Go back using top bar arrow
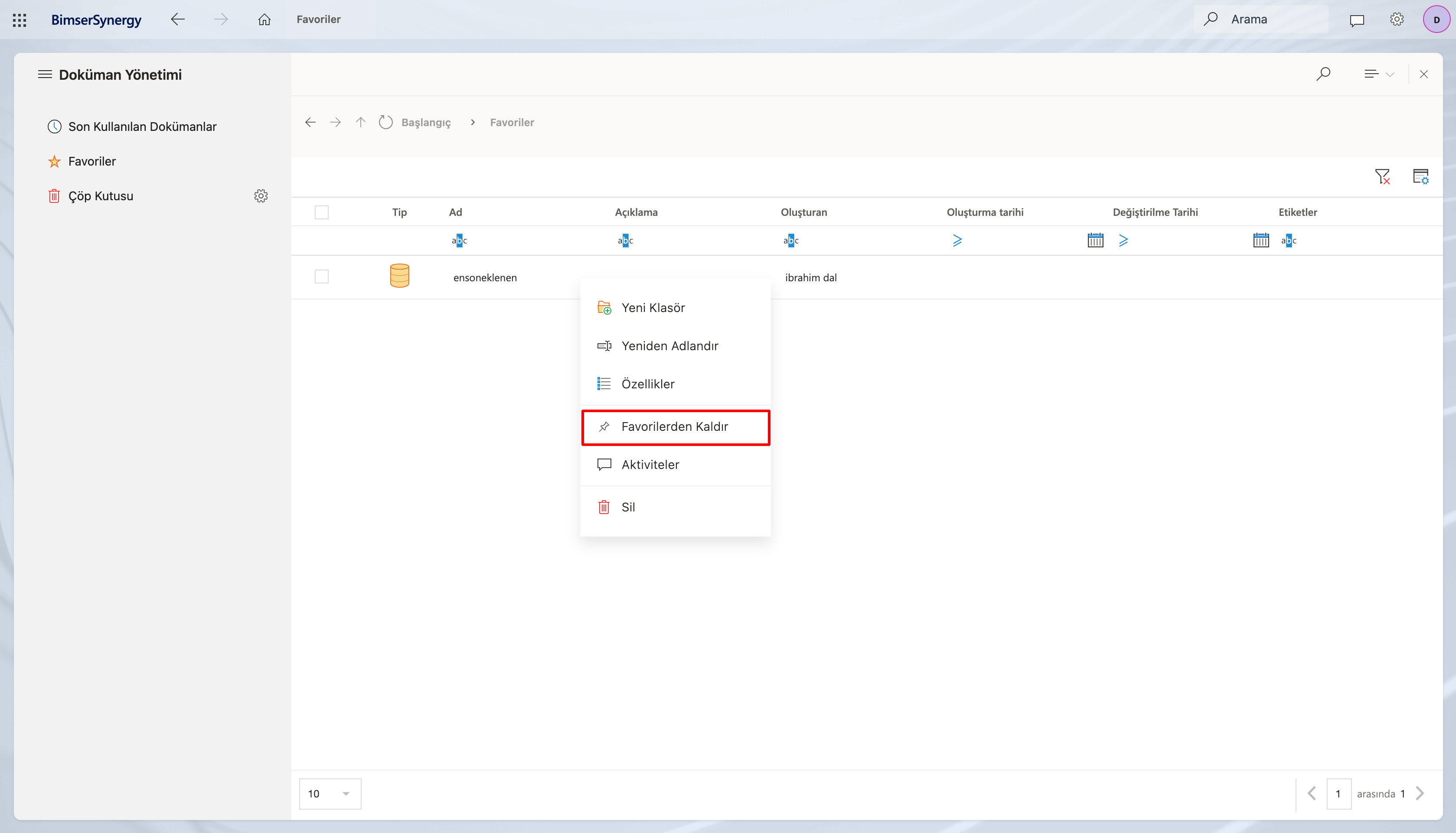 [178, 20]
